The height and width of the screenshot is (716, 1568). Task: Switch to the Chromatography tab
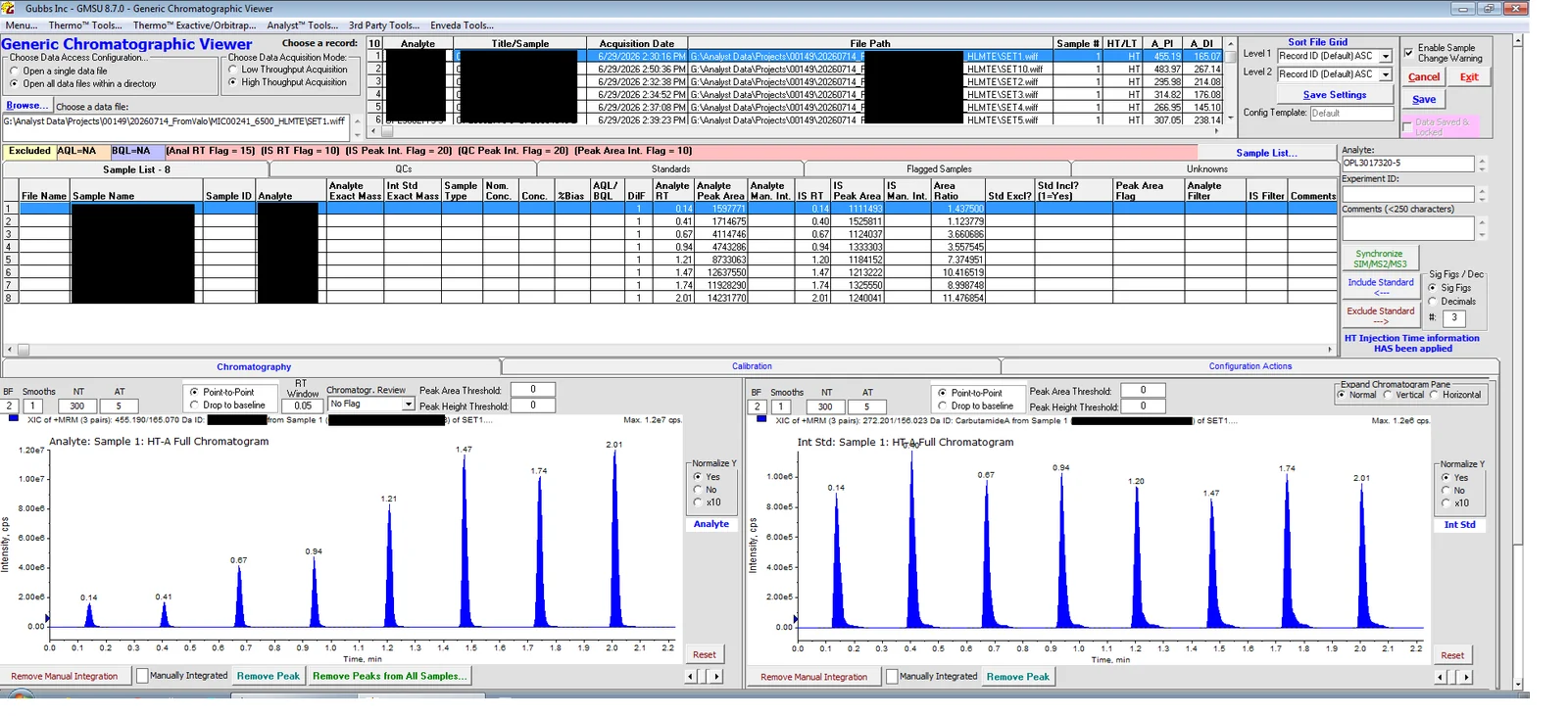tap(253, 366)
